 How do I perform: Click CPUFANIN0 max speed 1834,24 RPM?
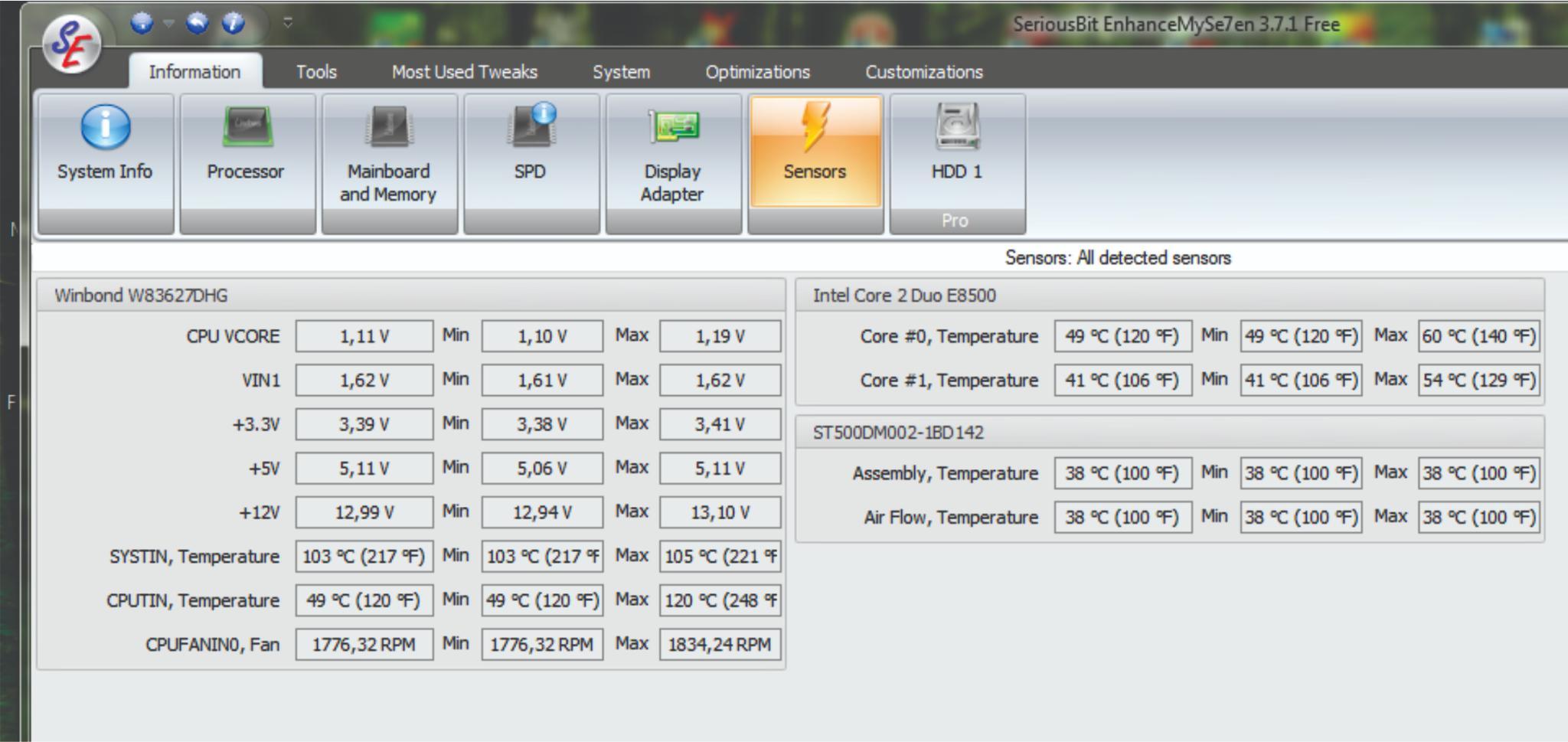tap(720, 644)
